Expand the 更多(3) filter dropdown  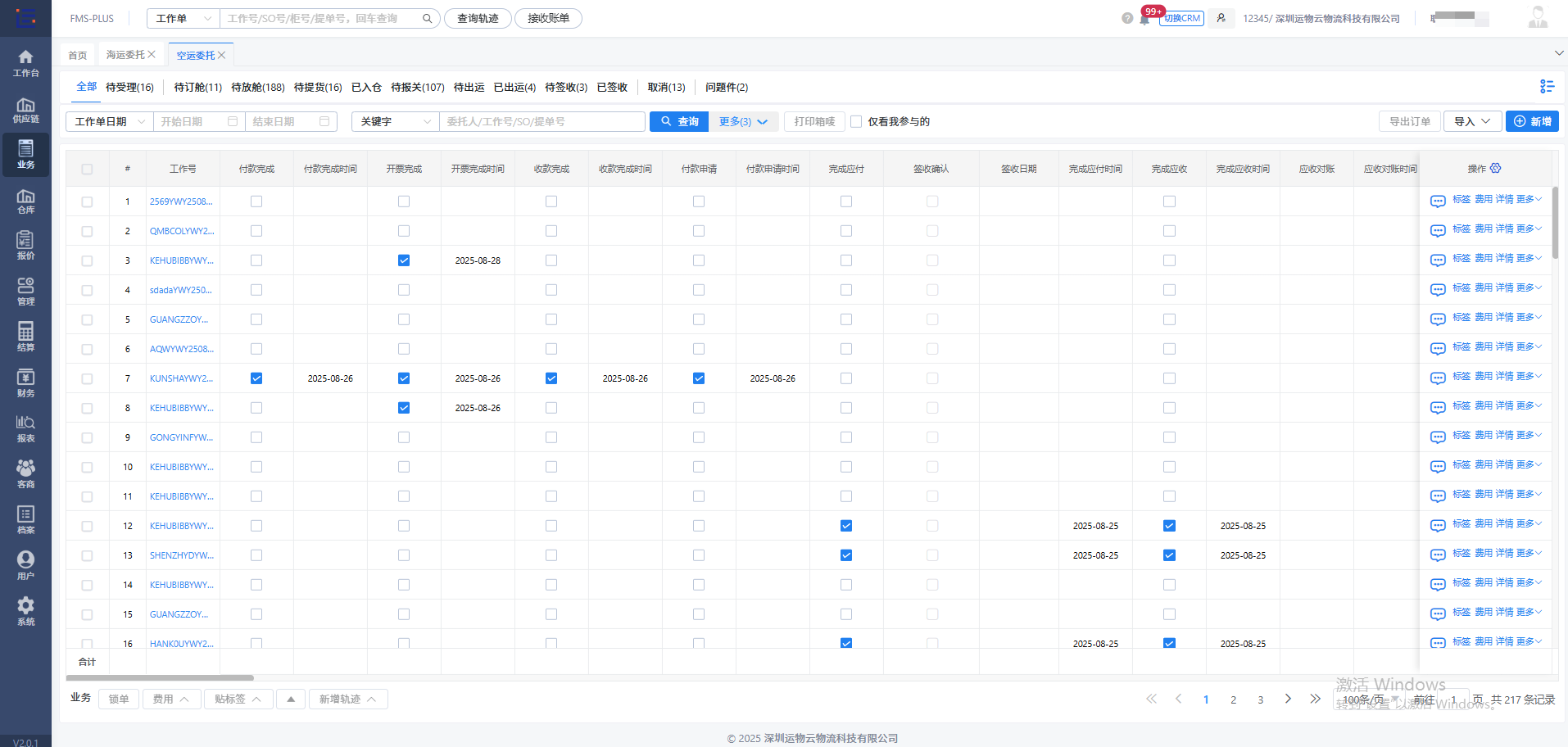[x=741, y=121]
